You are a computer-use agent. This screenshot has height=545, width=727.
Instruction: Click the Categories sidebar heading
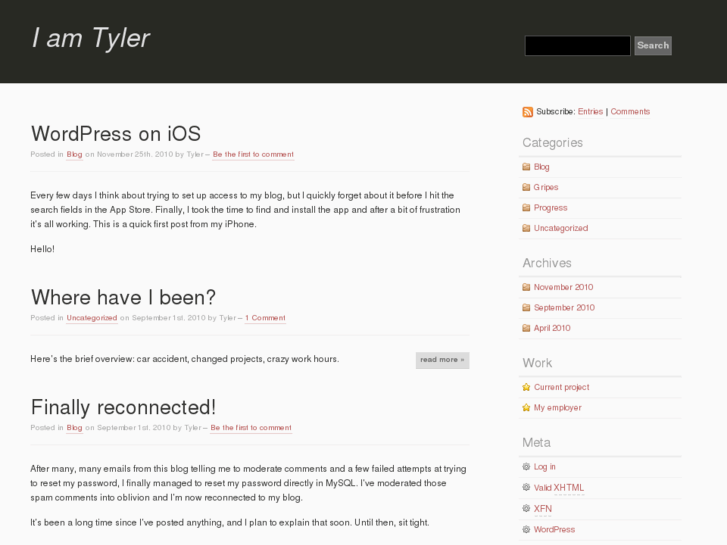coord(553,142)
